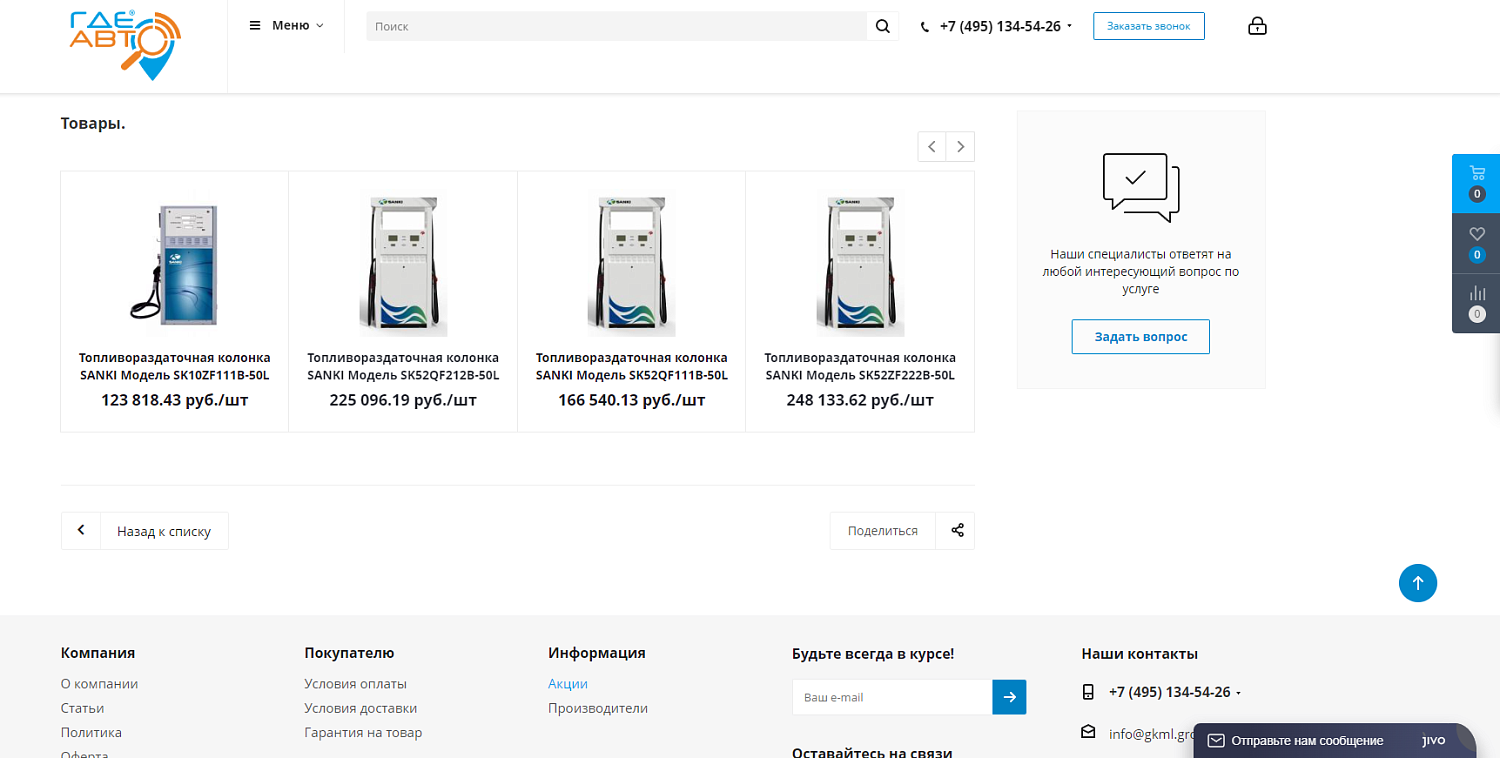Click the price 225 096.19 руб./шт

403,400
